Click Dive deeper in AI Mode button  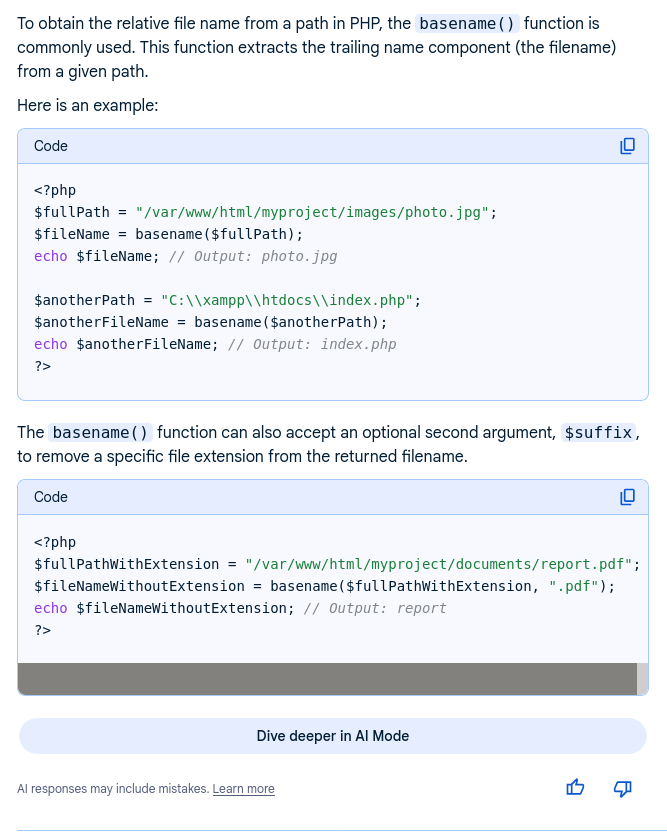[332, 736]
